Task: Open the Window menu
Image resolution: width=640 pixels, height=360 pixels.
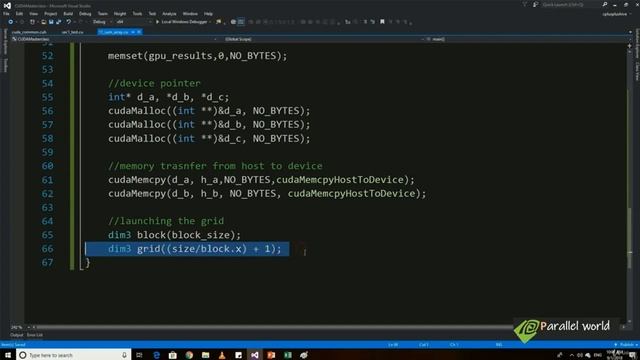Action: click(190, 14)
